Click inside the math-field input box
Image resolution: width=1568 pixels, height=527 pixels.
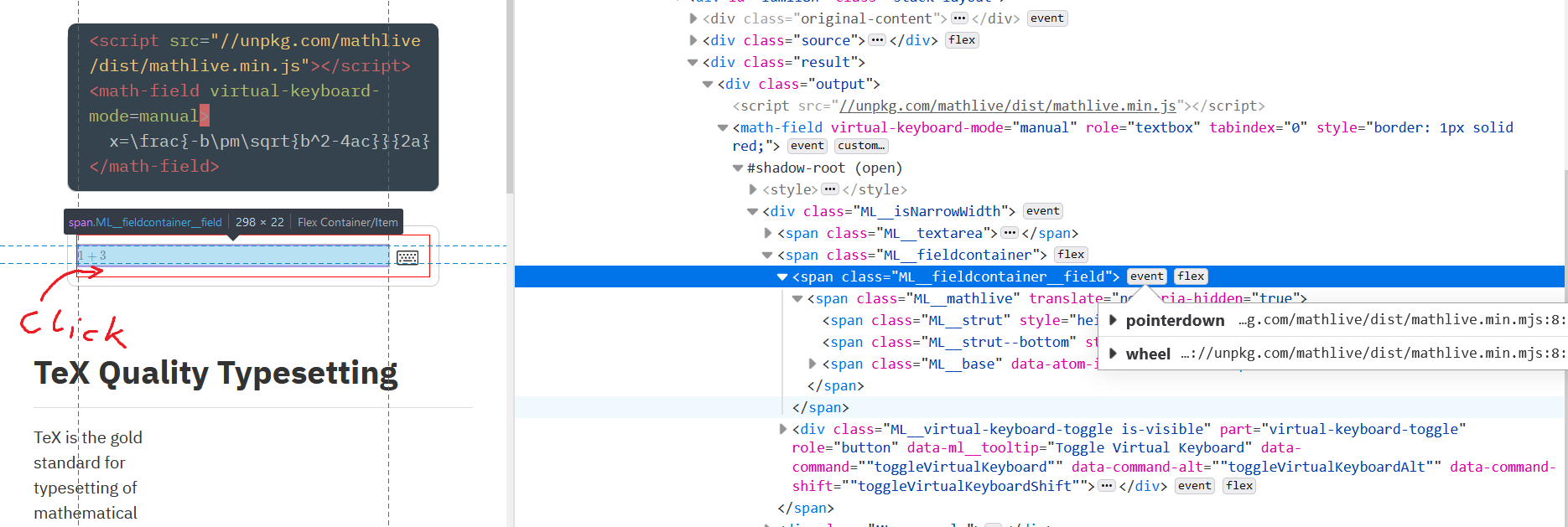233,256
